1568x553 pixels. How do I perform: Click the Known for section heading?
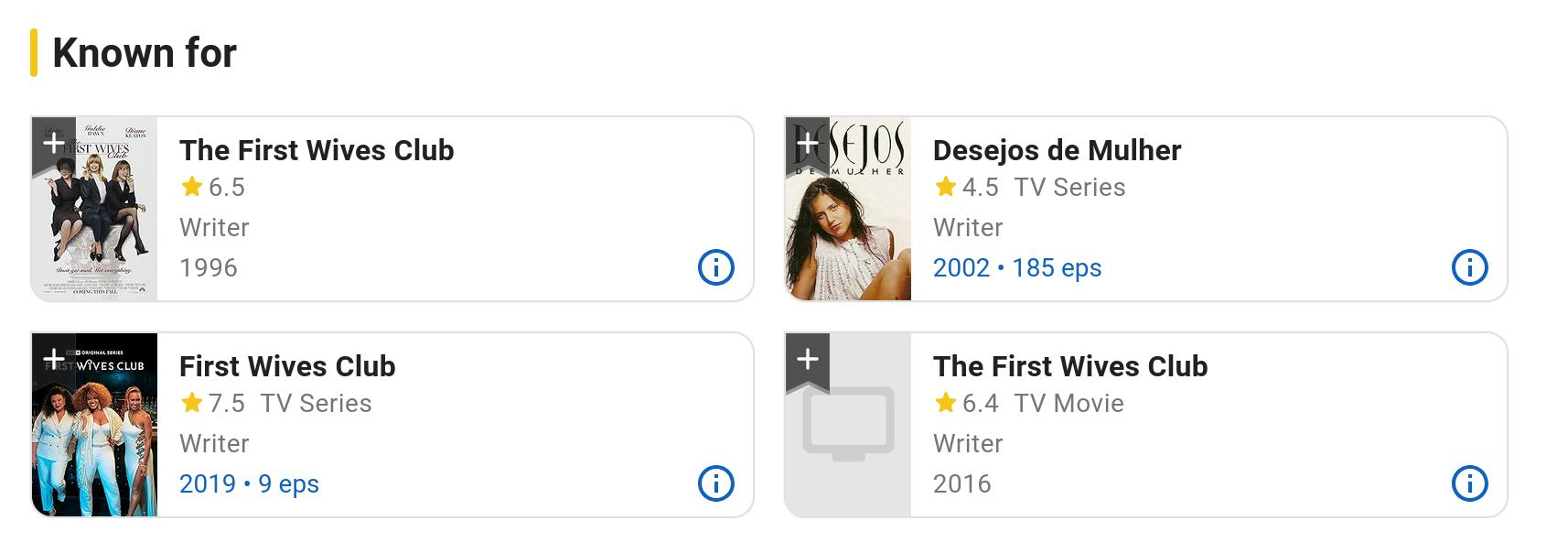[145, 52]
